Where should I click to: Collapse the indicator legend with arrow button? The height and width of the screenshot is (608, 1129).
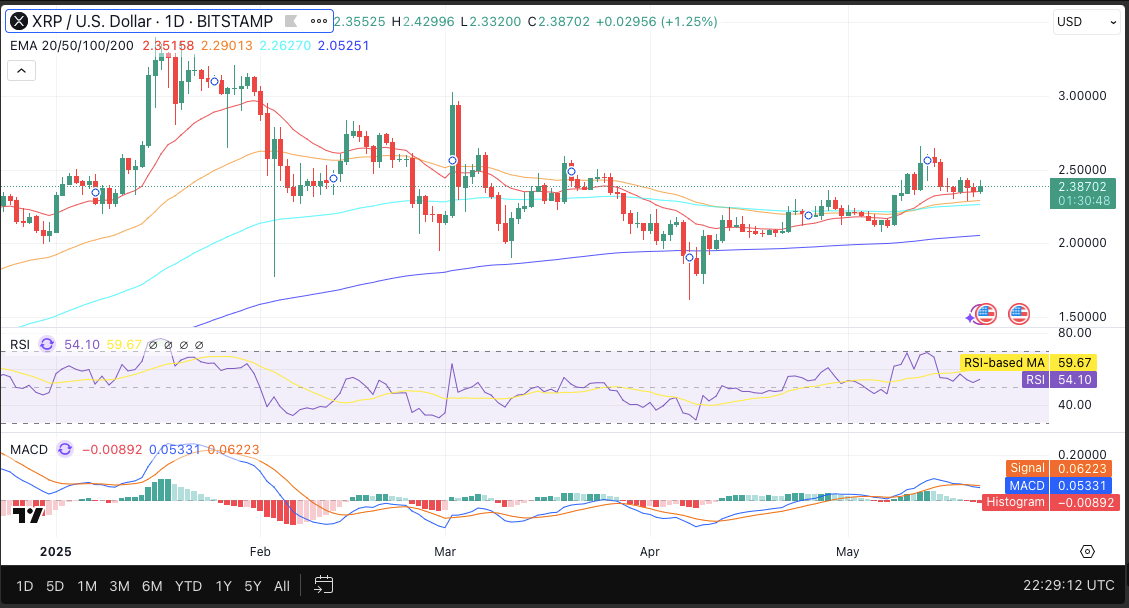22,71
